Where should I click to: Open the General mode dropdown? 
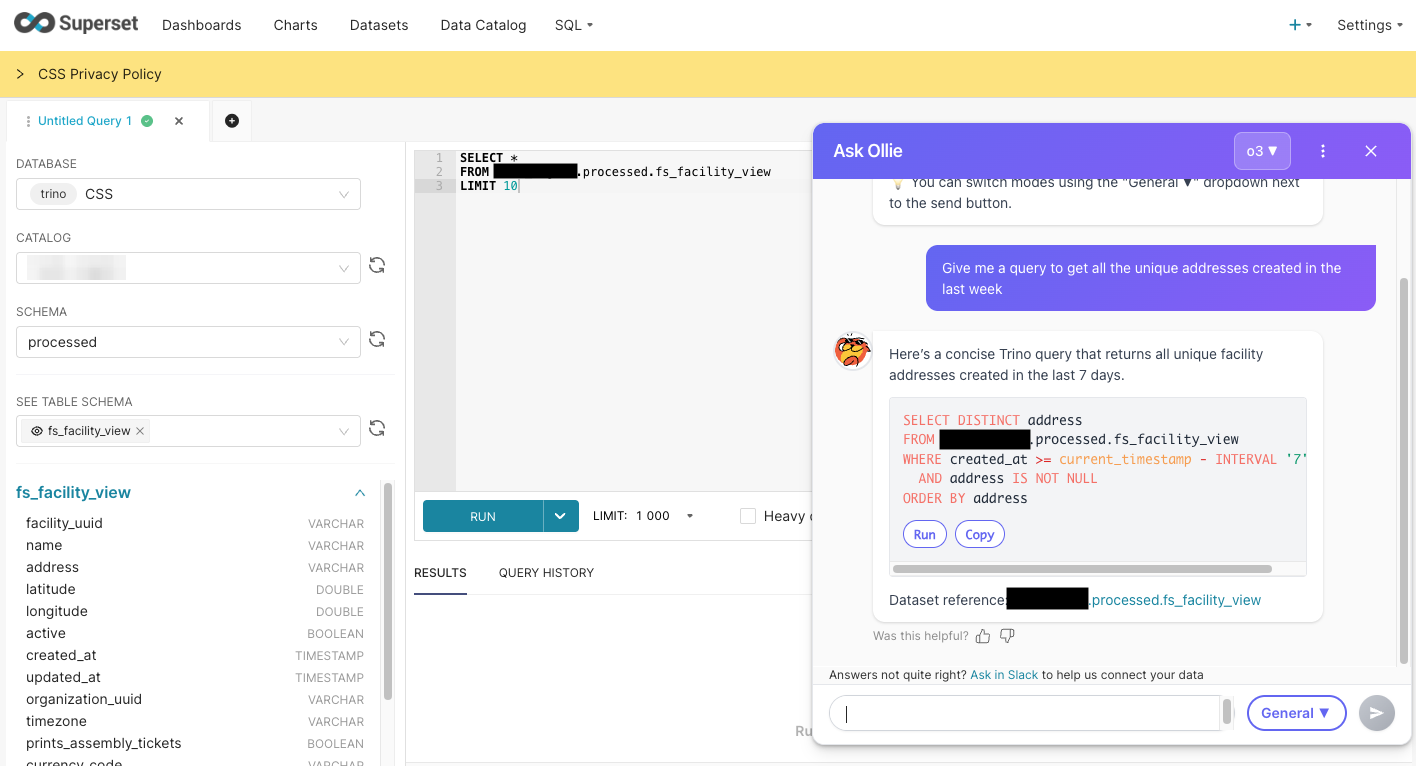1296,713
